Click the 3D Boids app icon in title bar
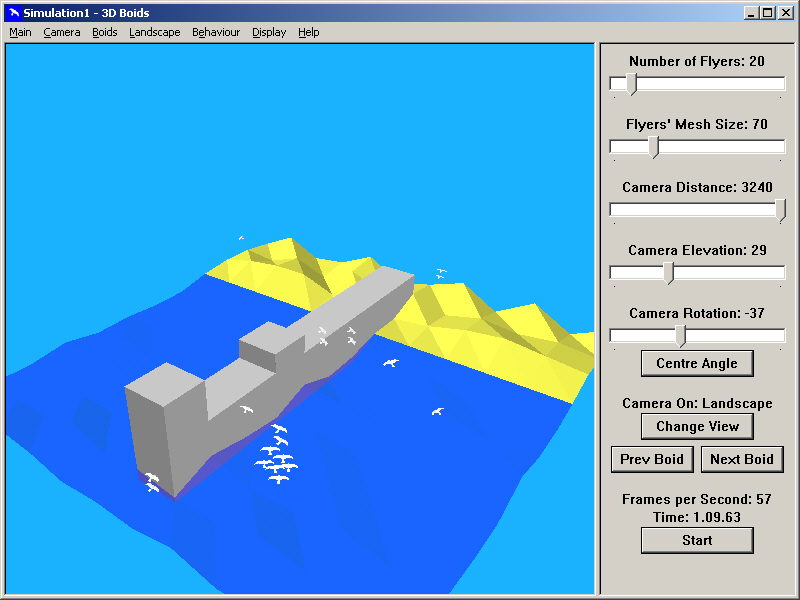 [14, 13]
